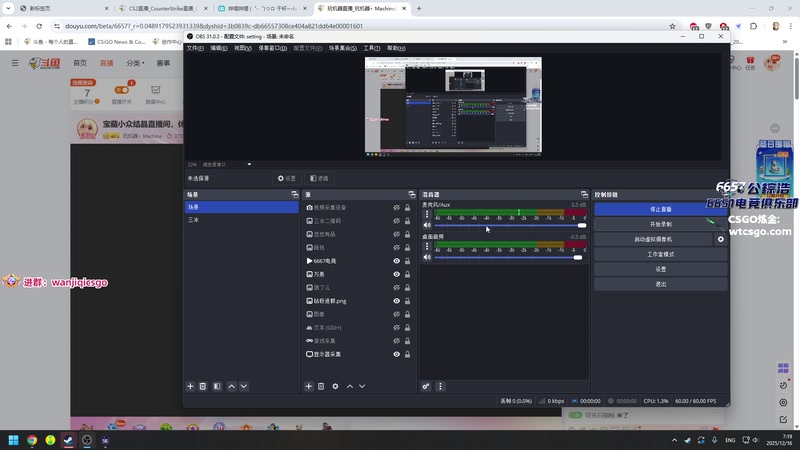Undock the Sources panel with its float icon
Image resolution: width=800 pixels, height=450 pixels.
pyautogui.click(x=412, y=194)
